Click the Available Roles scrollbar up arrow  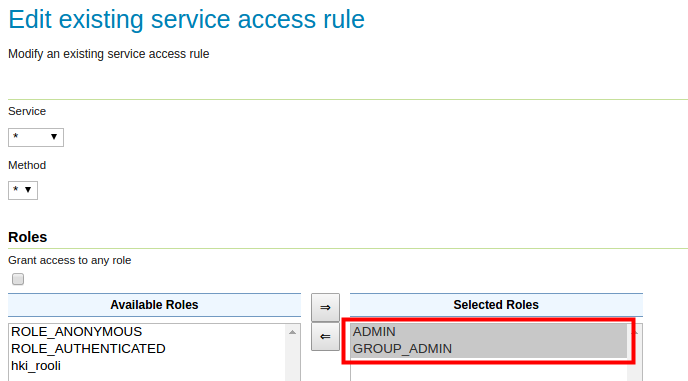[292, 332]
